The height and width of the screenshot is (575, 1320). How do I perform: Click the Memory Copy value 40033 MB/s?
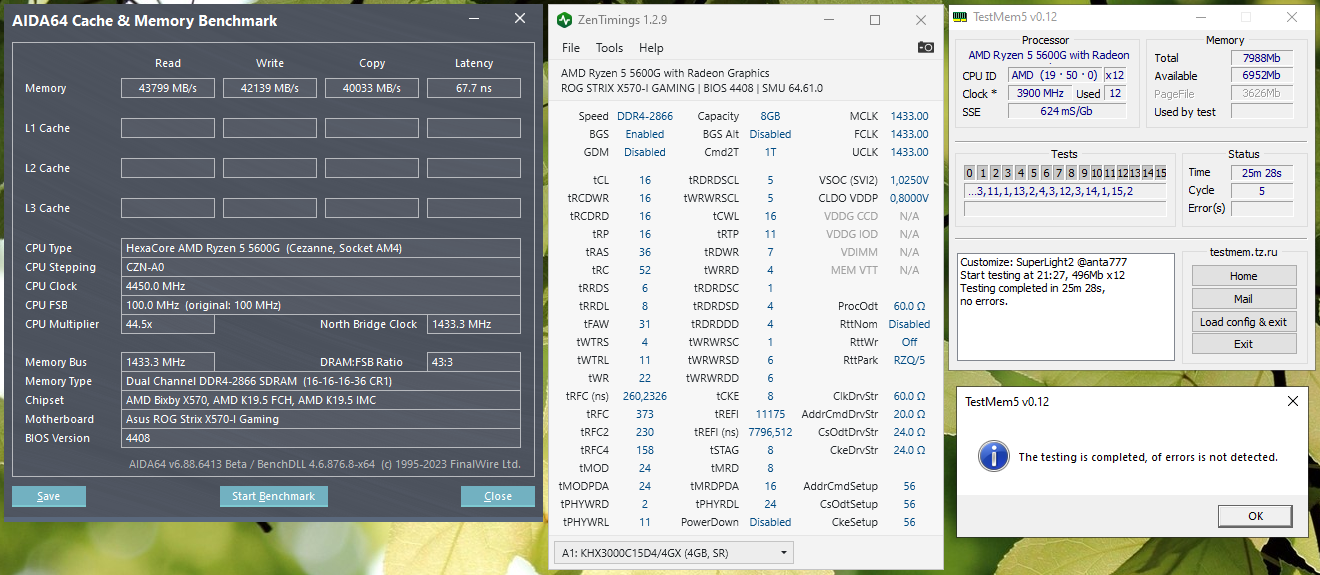pyautogui.click(x=372, y=88)
